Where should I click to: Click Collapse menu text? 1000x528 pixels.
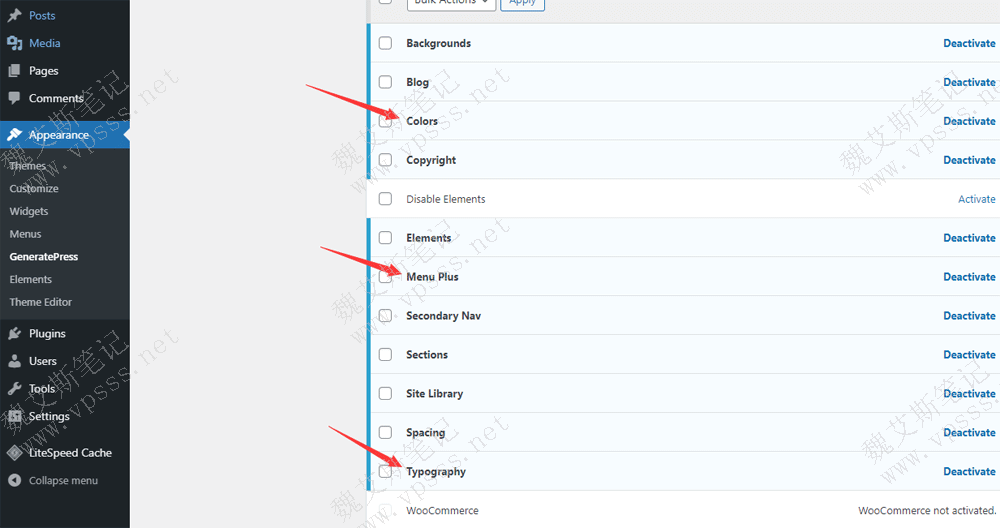coord(64,481)
